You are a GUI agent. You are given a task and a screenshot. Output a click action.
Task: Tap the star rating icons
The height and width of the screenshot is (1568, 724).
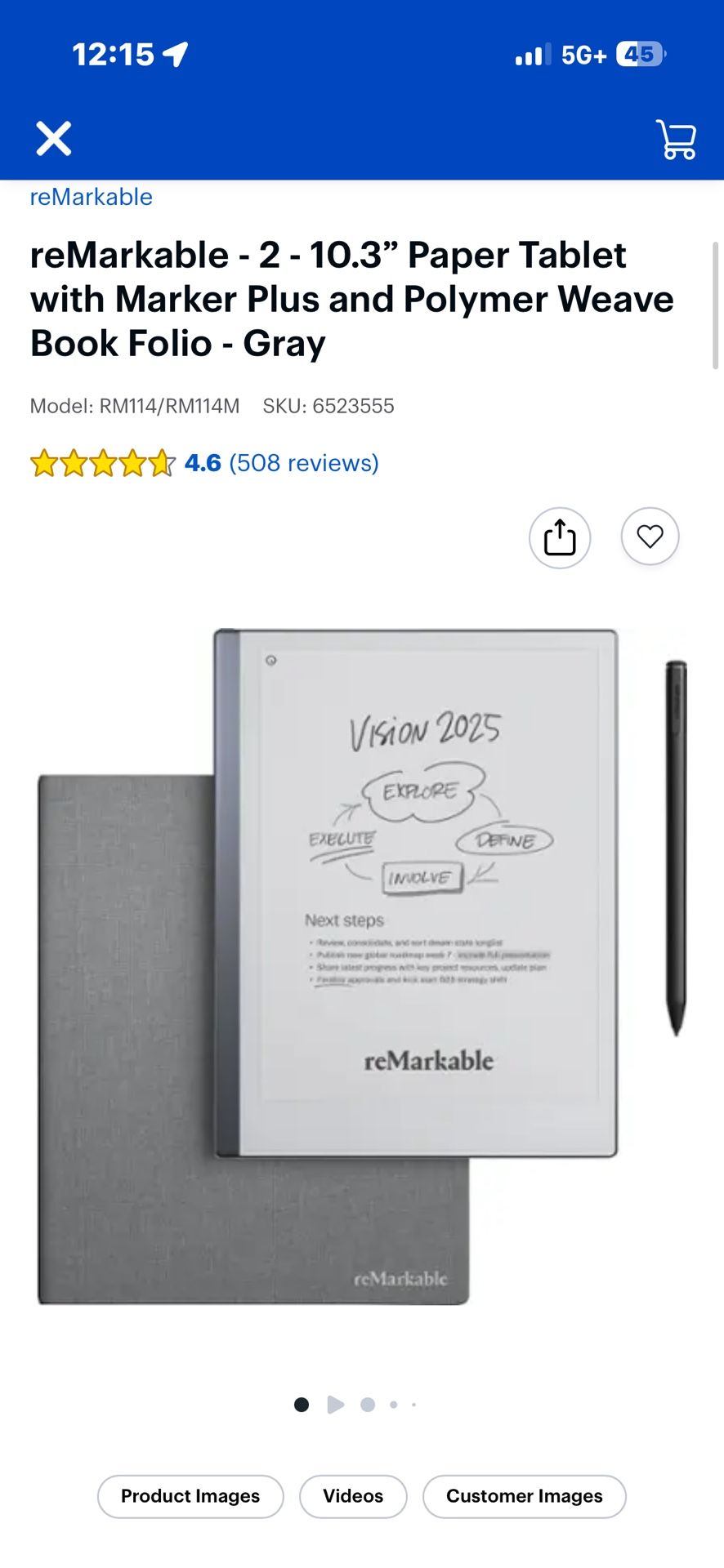(103, 463)
